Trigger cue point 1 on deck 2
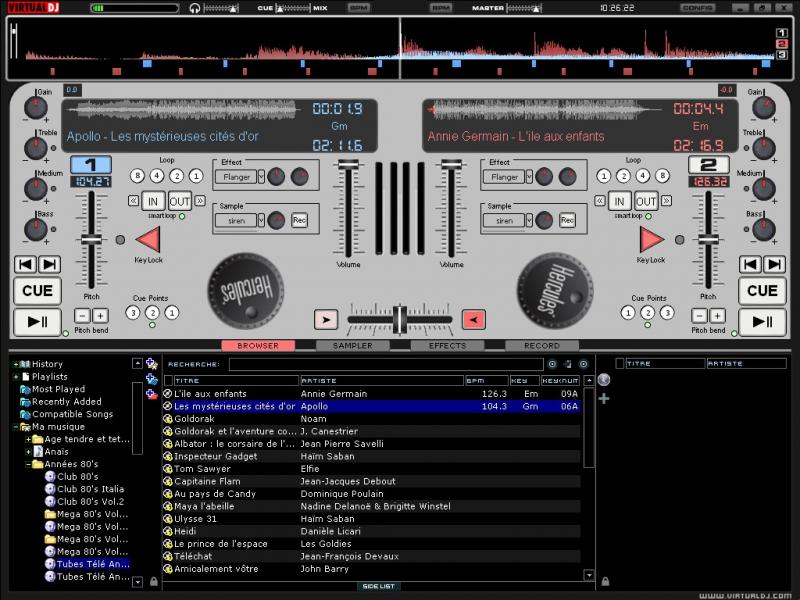Viewport: 800px width, 600px height. [x=628, y=312]
